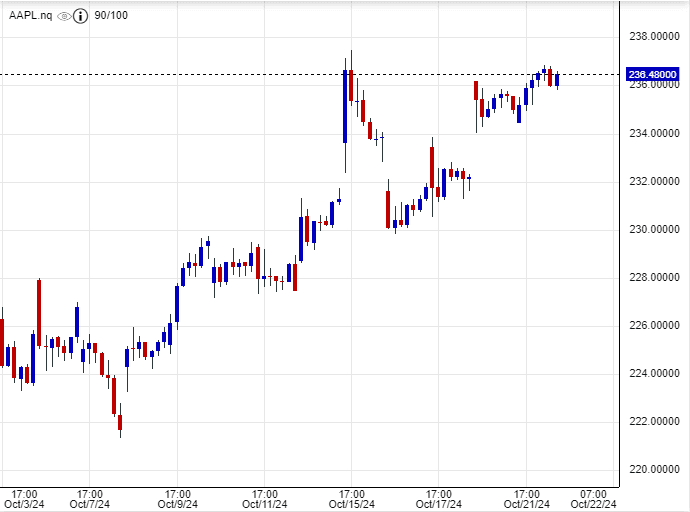The width and height of the screenshot is (690, 512).
Task: Select the Oct/9/24 date on time axis
Action: 178,504
